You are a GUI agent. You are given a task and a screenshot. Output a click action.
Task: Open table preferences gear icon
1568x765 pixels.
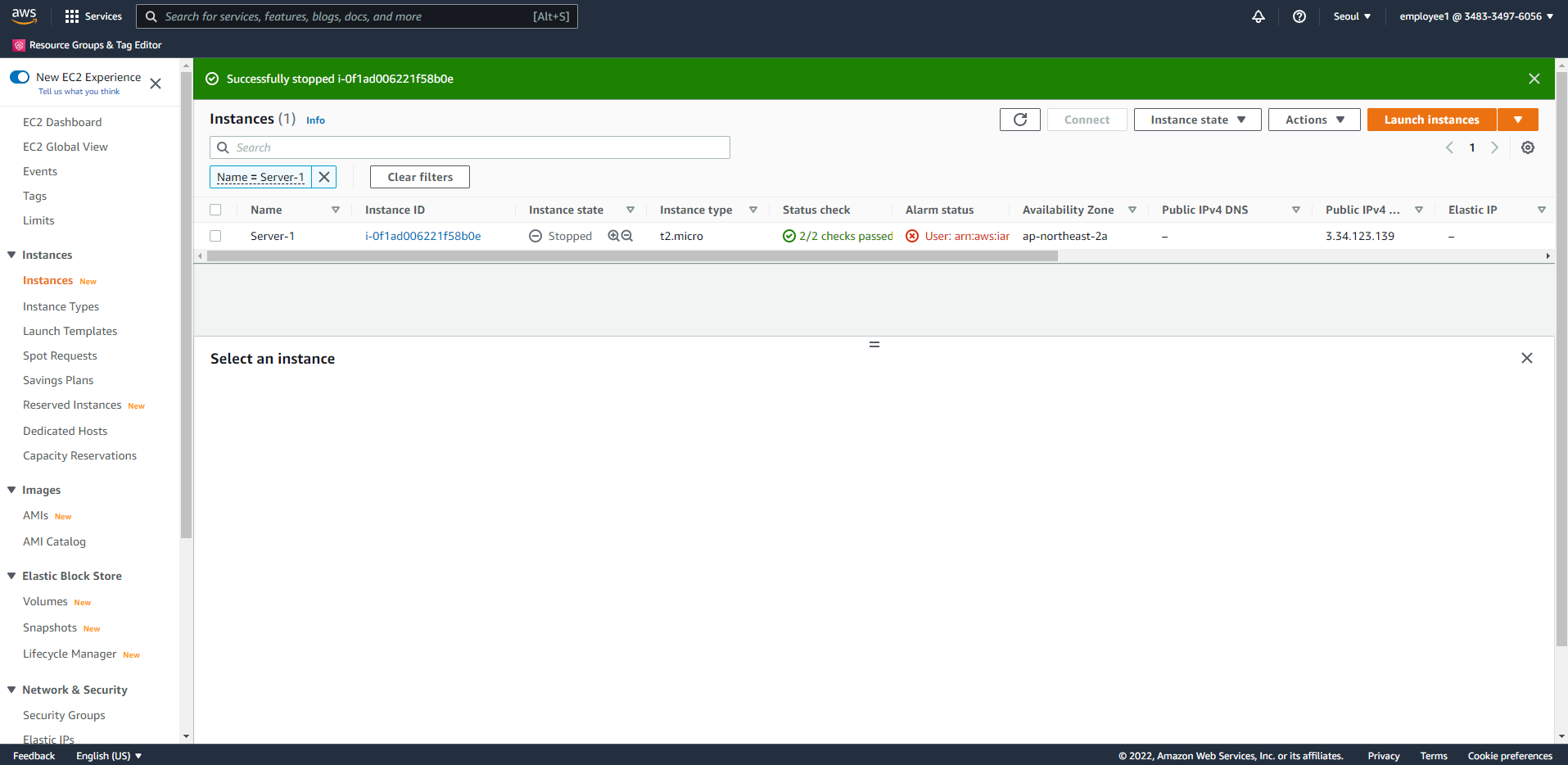tap(1528, 147)
